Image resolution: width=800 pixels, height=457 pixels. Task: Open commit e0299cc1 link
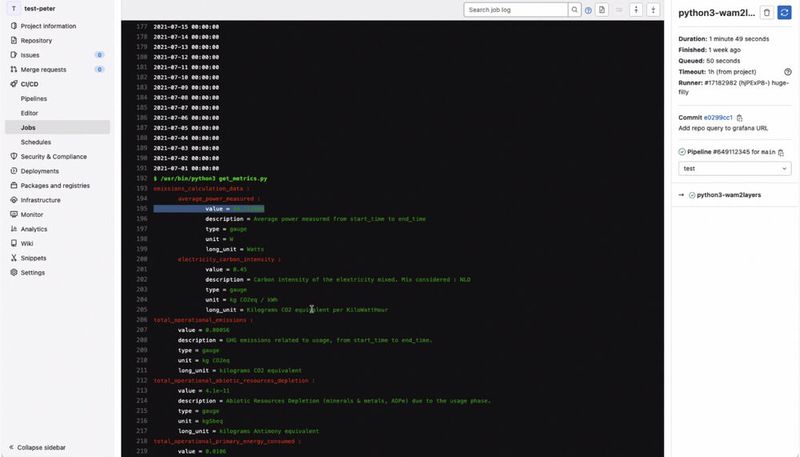[720, 118]
